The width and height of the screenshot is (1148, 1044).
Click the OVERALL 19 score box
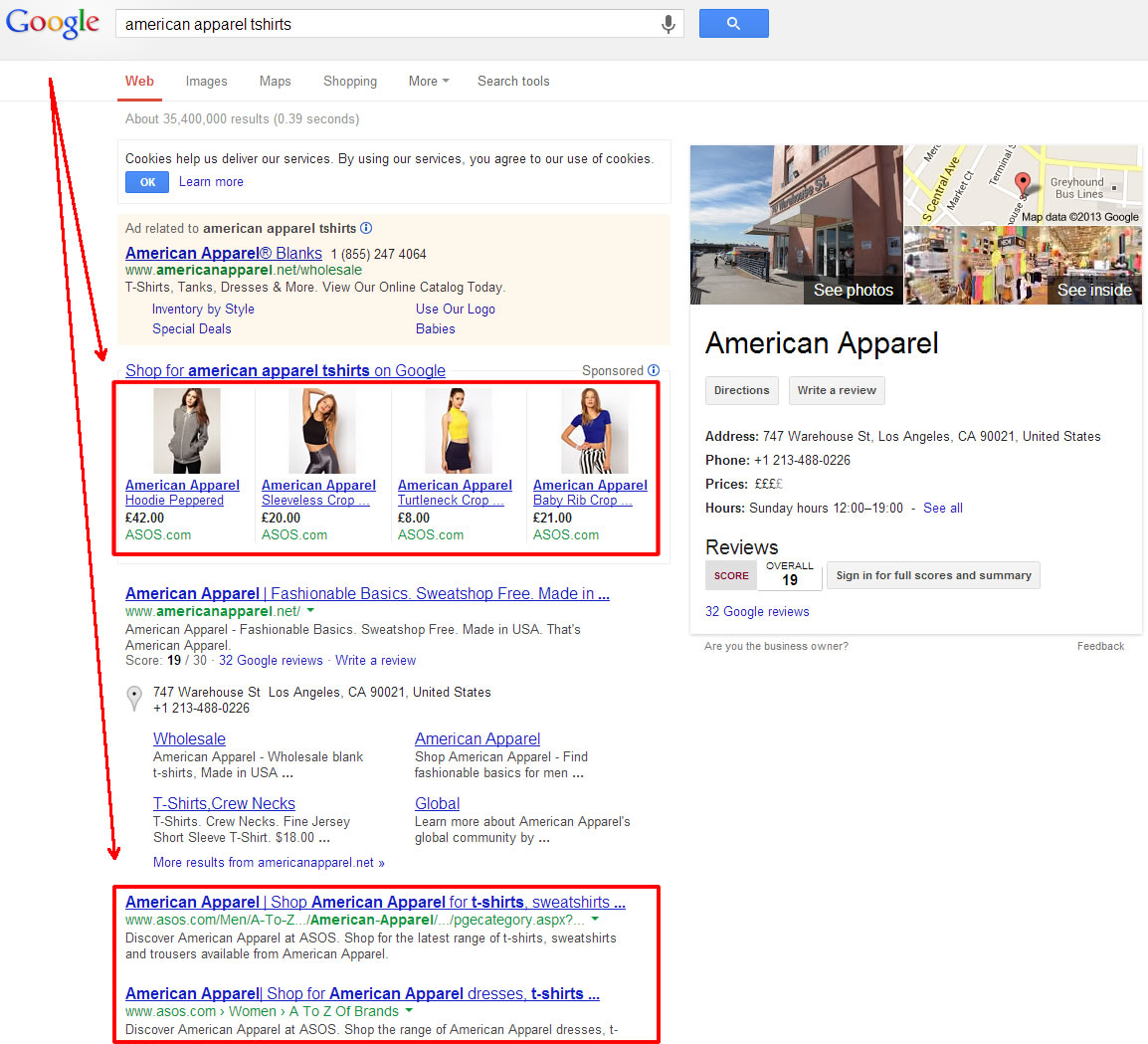pyautogui.click(x=790, y=574)
